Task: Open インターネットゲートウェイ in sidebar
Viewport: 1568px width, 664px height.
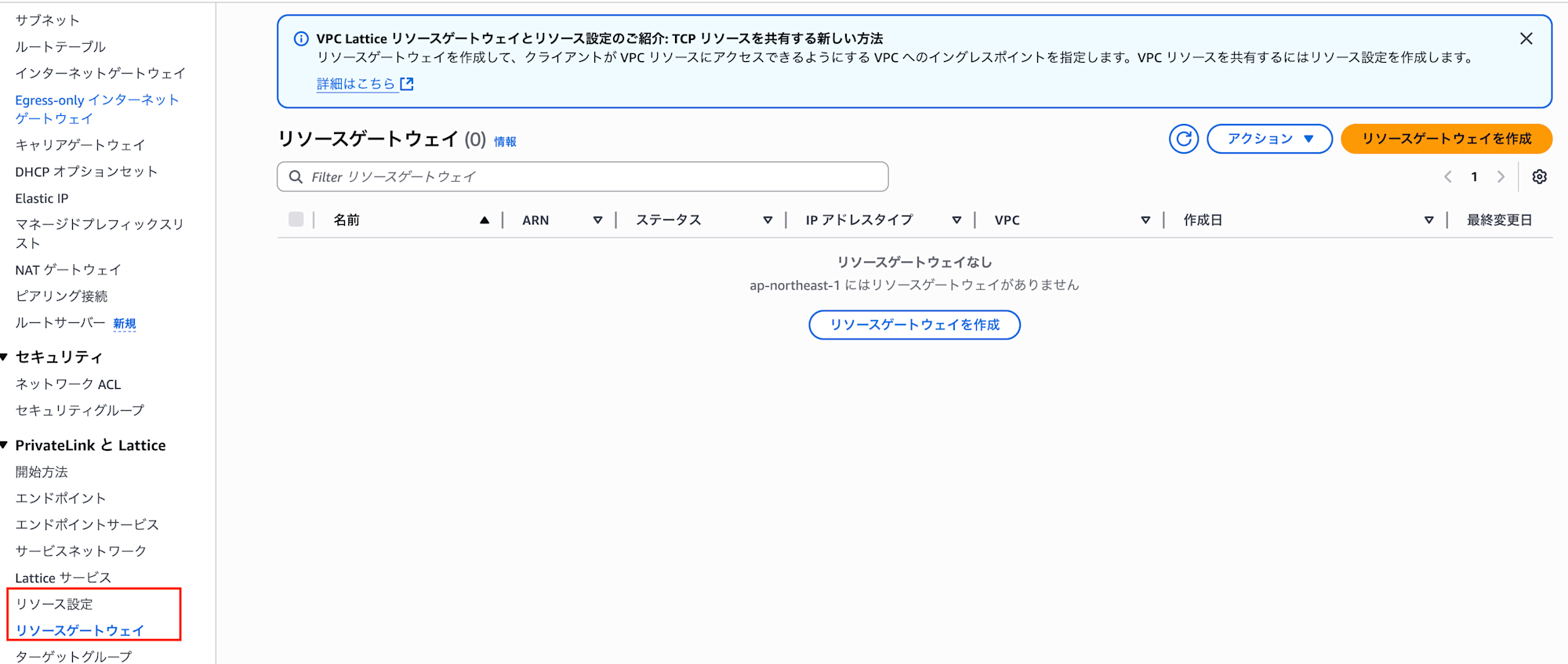Action: coord(100,74)
